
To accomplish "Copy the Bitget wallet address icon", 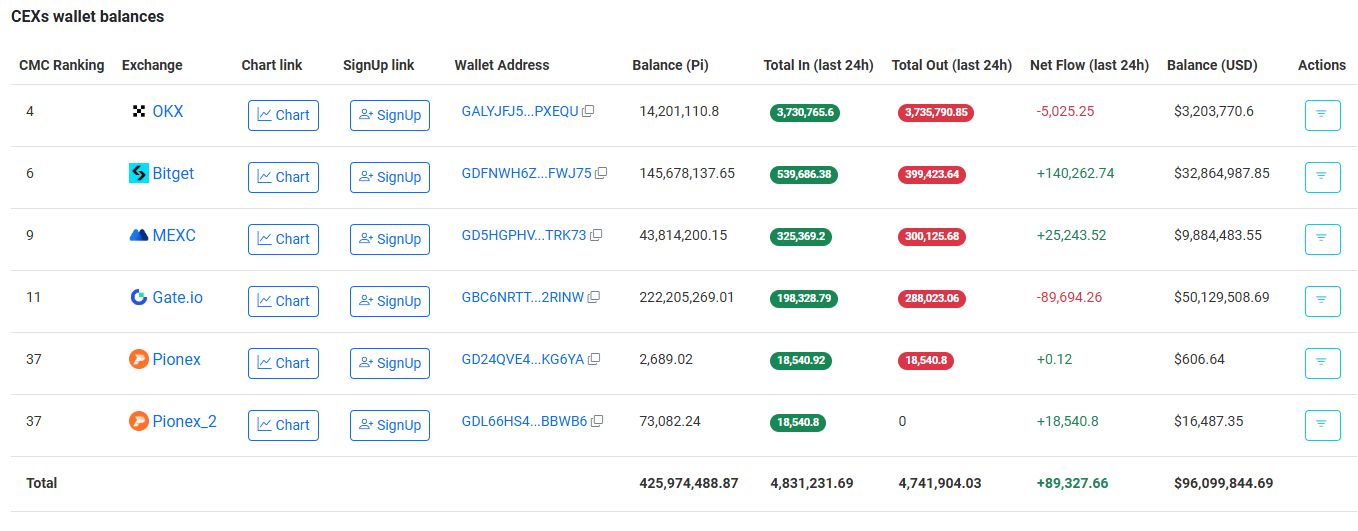I will click(601, 174).
